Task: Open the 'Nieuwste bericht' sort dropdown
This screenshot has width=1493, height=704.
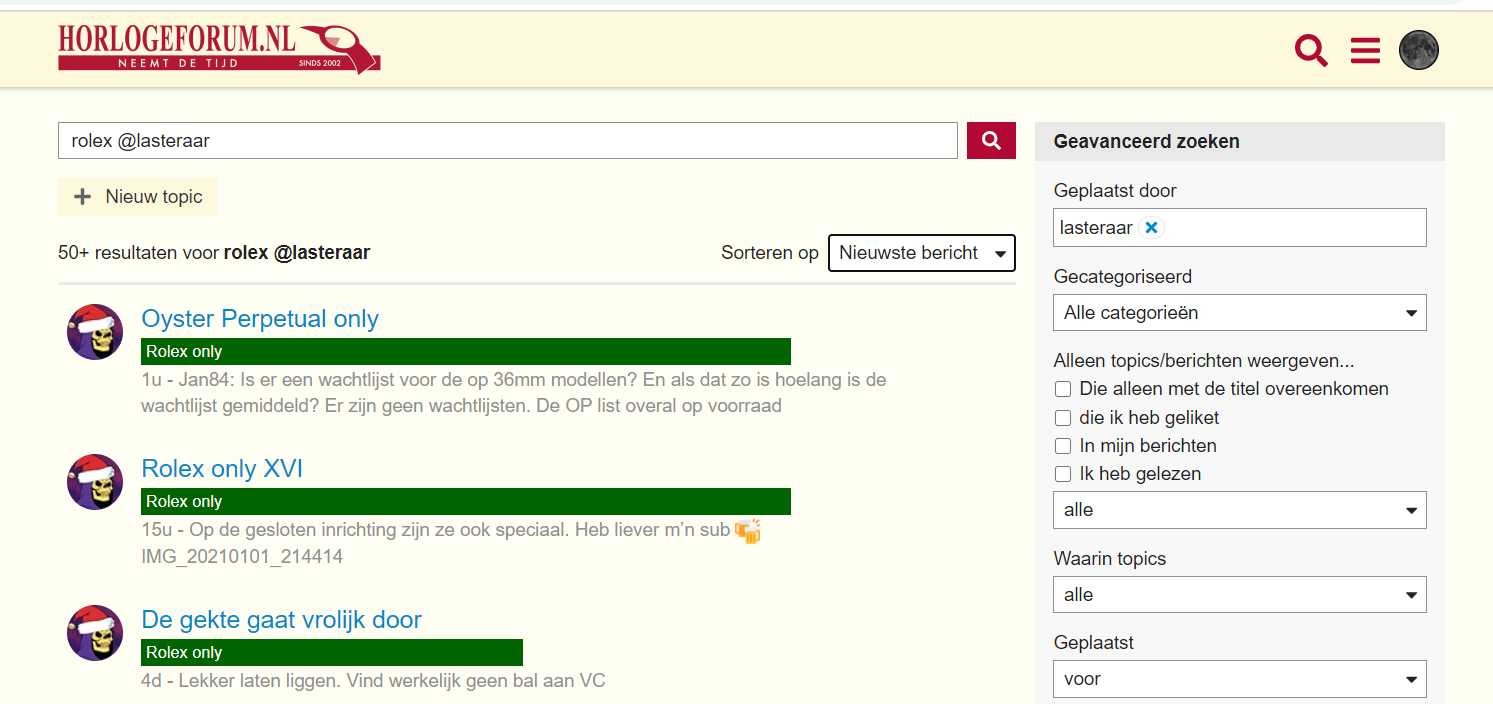Action: [922, 253]
